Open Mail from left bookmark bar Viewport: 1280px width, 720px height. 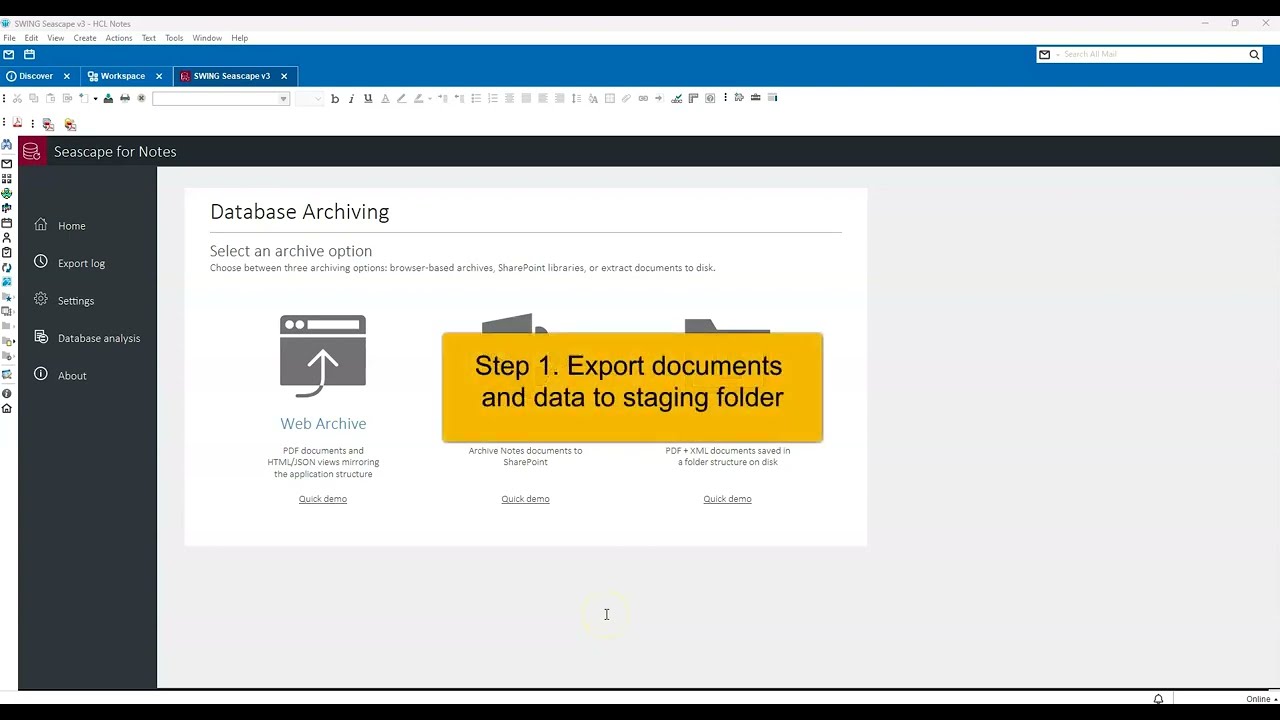(x=6, y=163)
